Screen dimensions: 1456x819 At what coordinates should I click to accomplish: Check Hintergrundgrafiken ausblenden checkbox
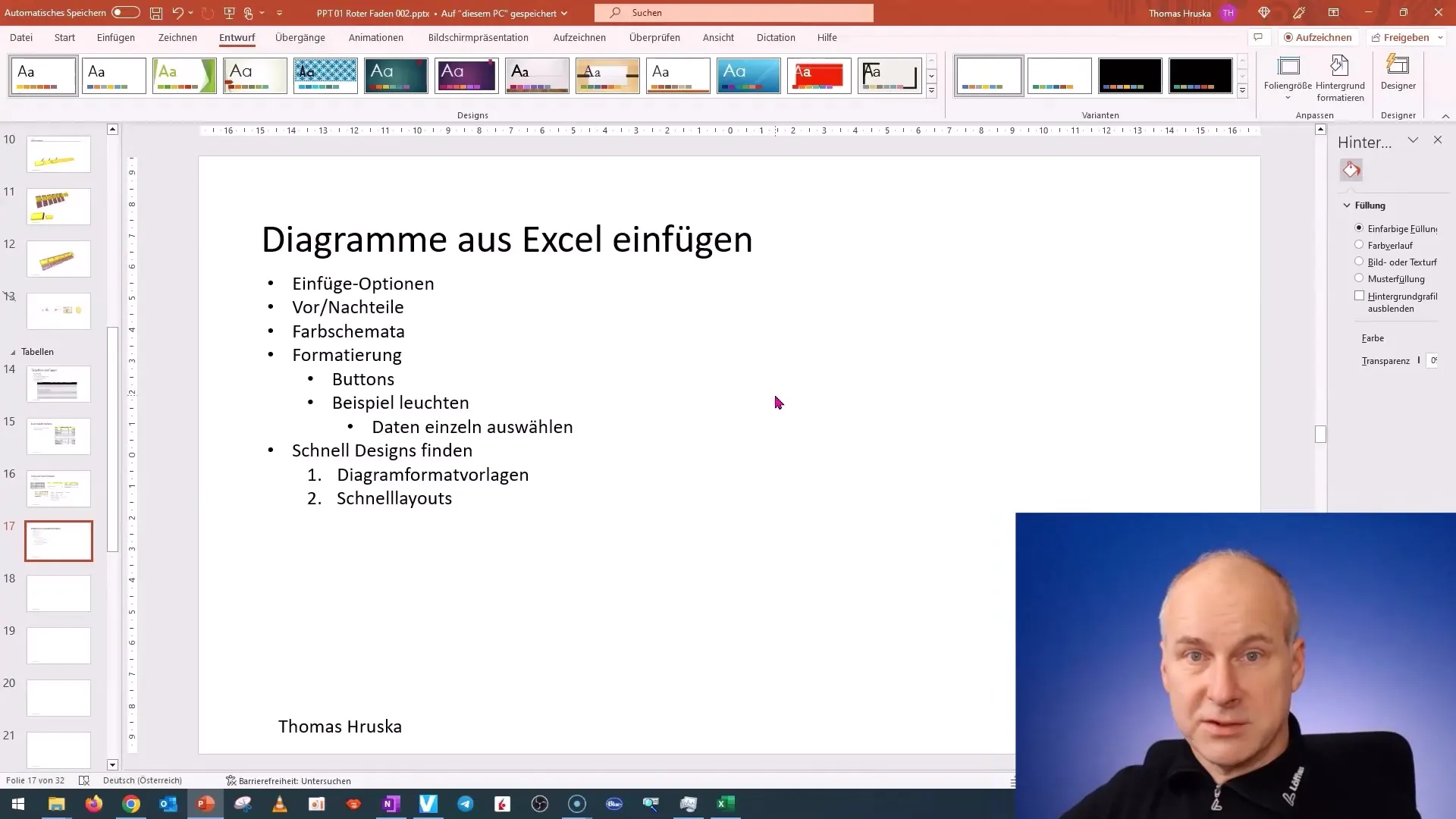click(x=1359, y=296)
